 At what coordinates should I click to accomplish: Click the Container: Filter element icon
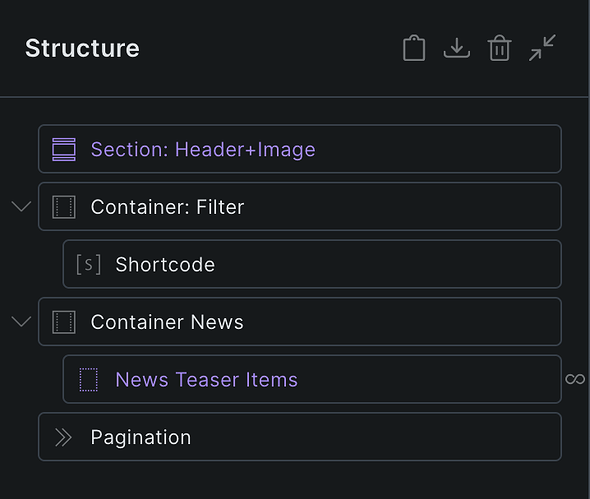[x=64, y=207]
